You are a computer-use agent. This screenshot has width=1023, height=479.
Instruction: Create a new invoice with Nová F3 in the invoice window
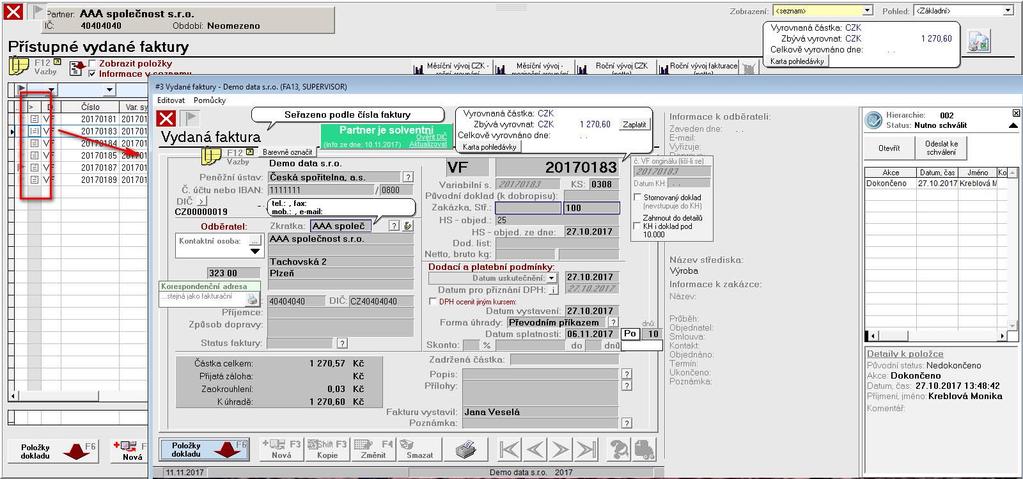(x=281, y=450)
